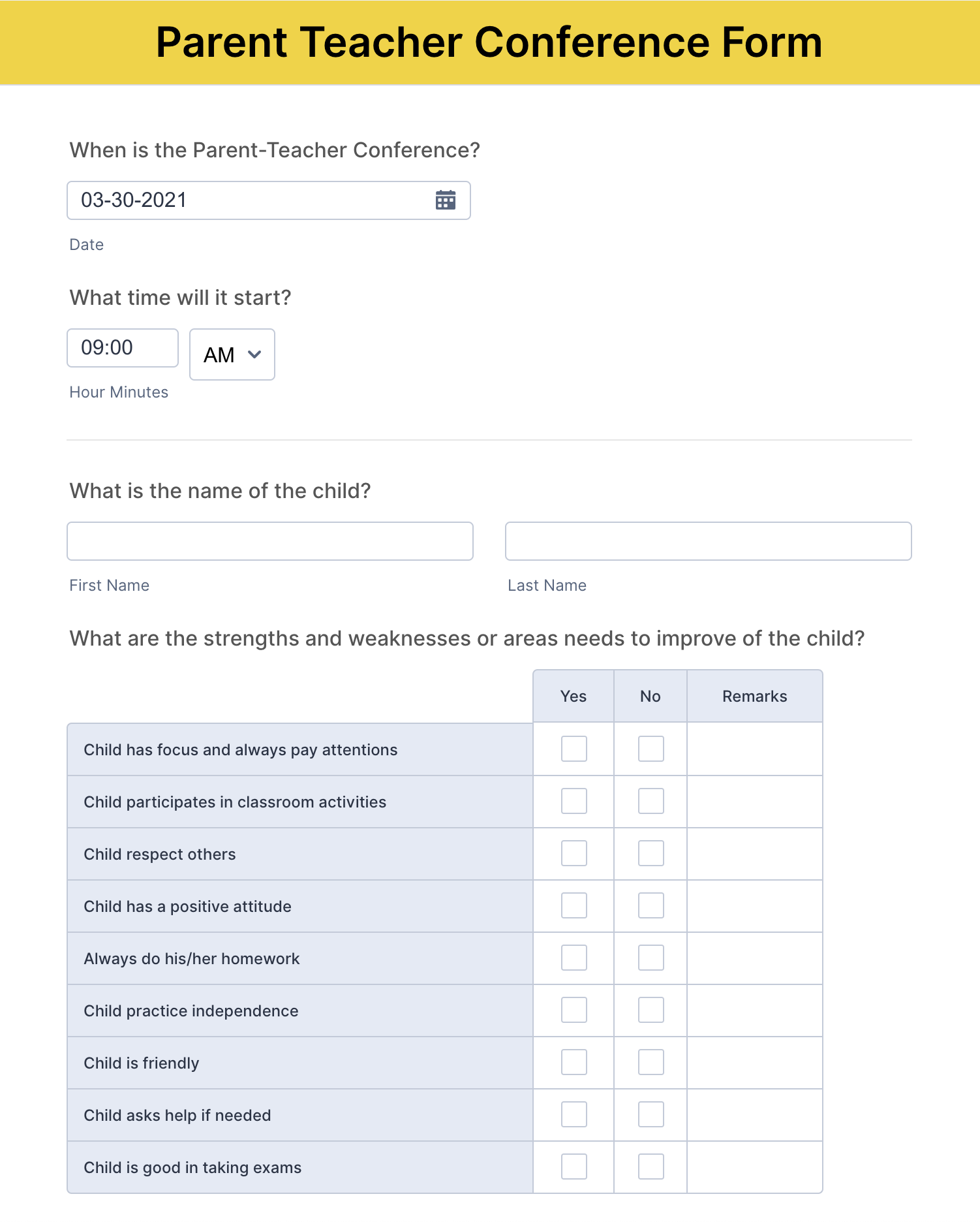Screen dimensions: 980x1222
Task: Focus the child's Last Name field
Action: point(708,541)
